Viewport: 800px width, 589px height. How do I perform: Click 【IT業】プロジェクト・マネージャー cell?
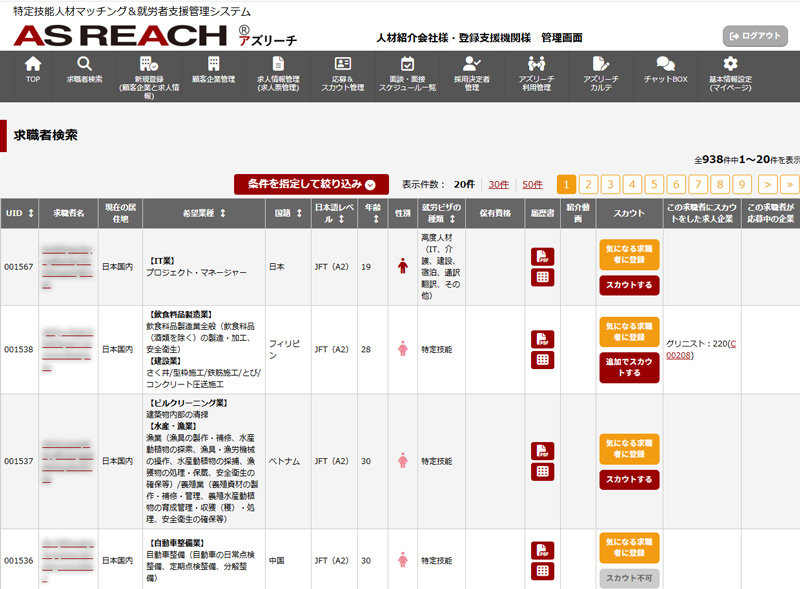(x=204, y=267)
